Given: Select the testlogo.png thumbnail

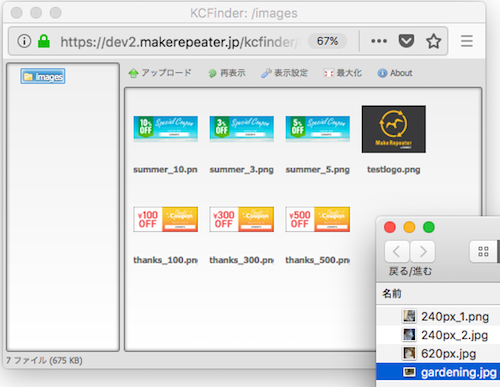Looking at the screenshot, I should pyautogui.click(x=394, y=129).
